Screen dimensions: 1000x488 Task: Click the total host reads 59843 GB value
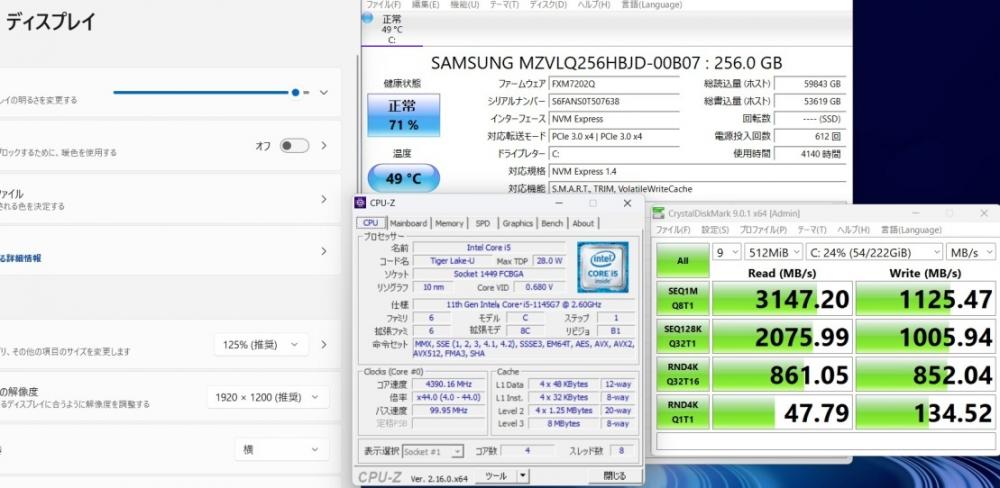click(810, 84)
